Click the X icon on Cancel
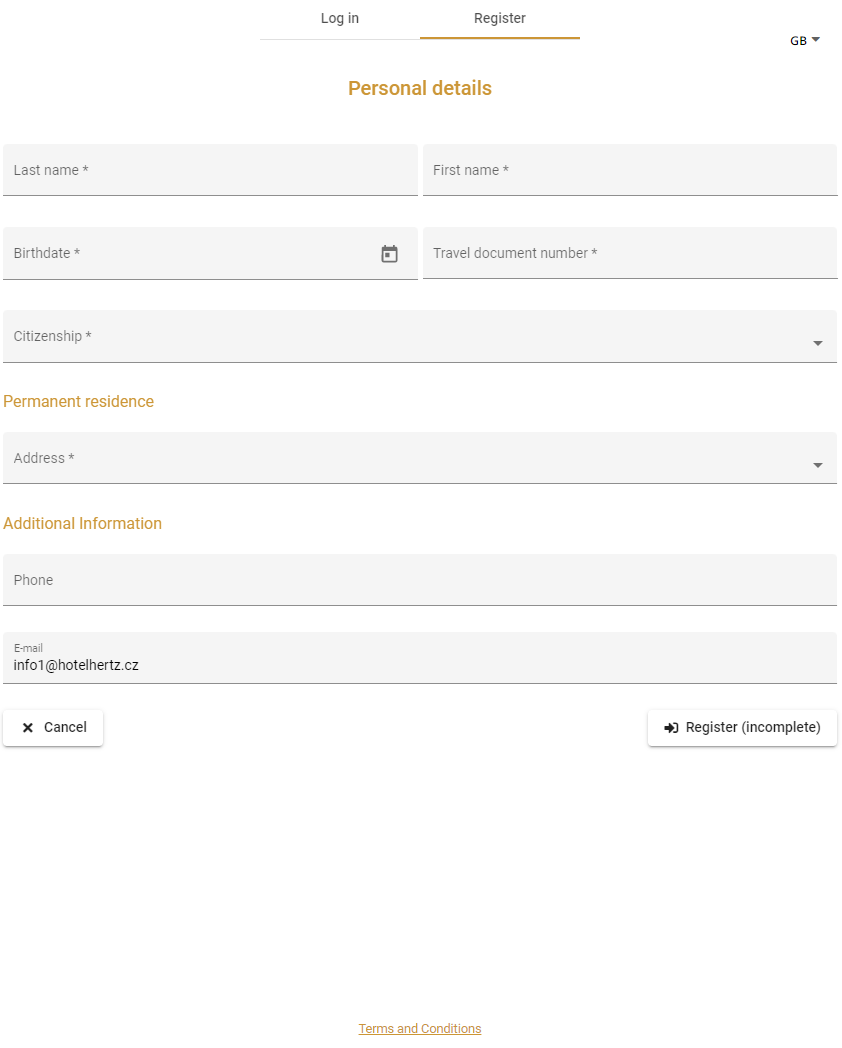Screen dimensions: 842x1048 click(28, 728)
